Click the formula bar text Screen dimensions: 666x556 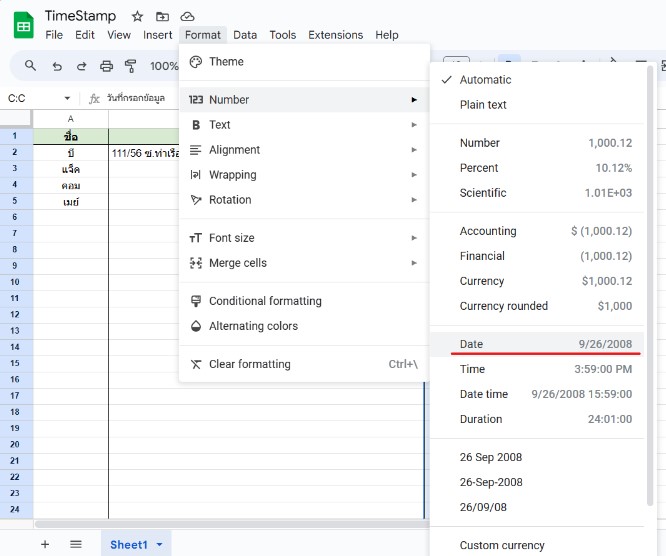click(x=136, y=98)
